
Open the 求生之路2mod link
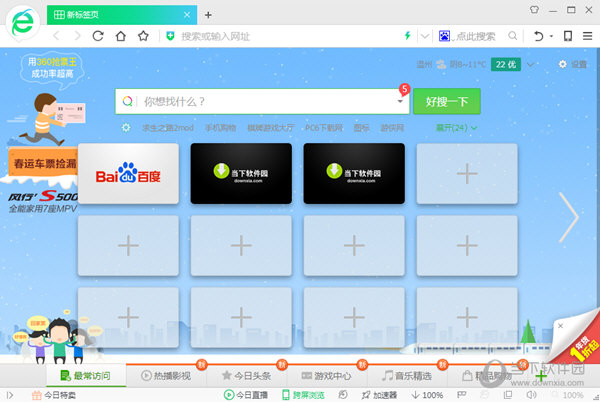pos(168,128)
